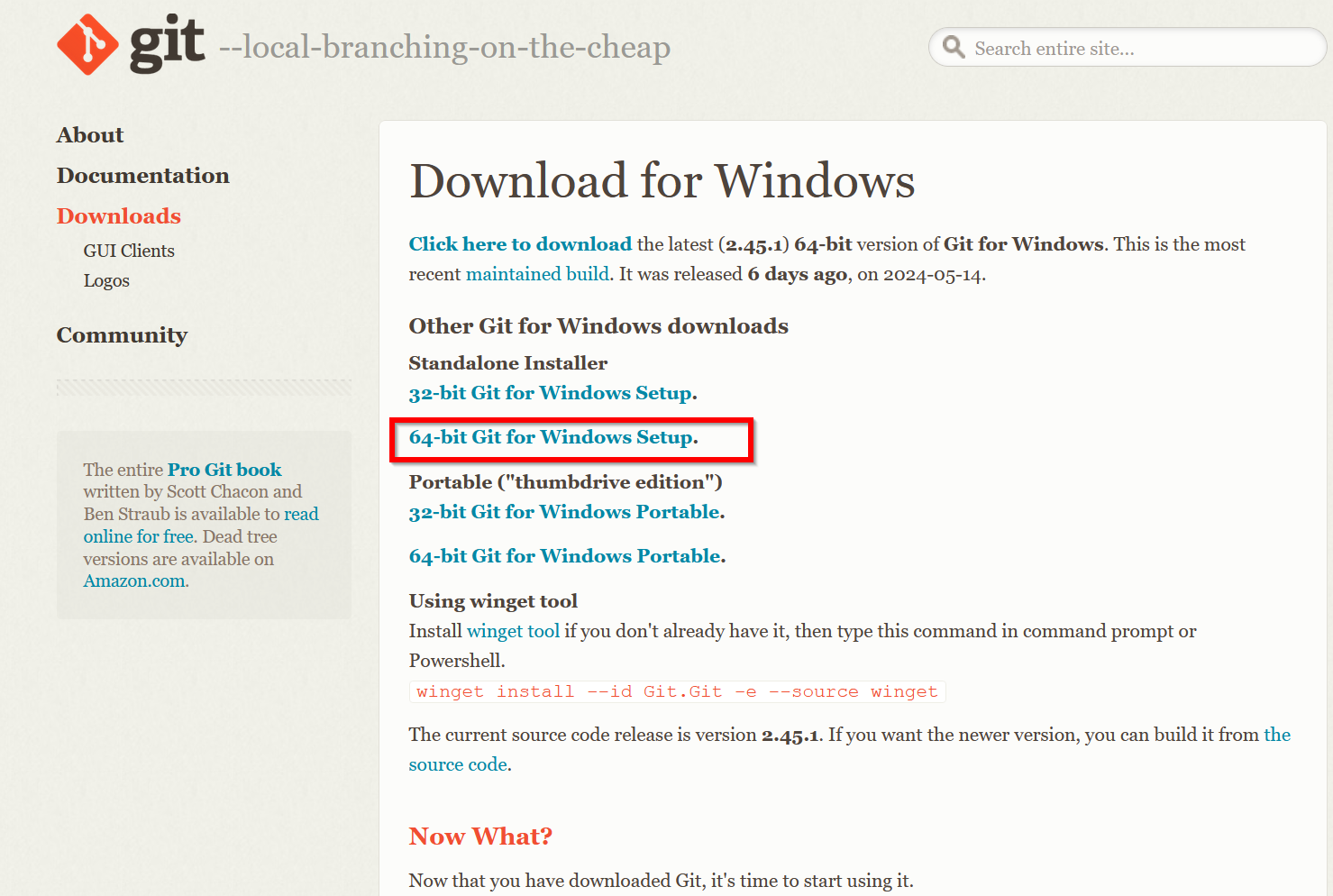
Task: Click the winget install command text
Action: pyautogui.click(x=677, y=691)
